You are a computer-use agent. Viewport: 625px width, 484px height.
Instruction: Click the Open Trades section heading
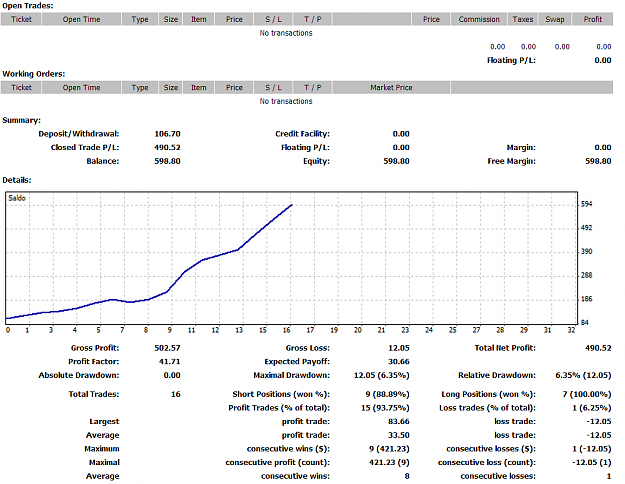(x=28, y=6)
